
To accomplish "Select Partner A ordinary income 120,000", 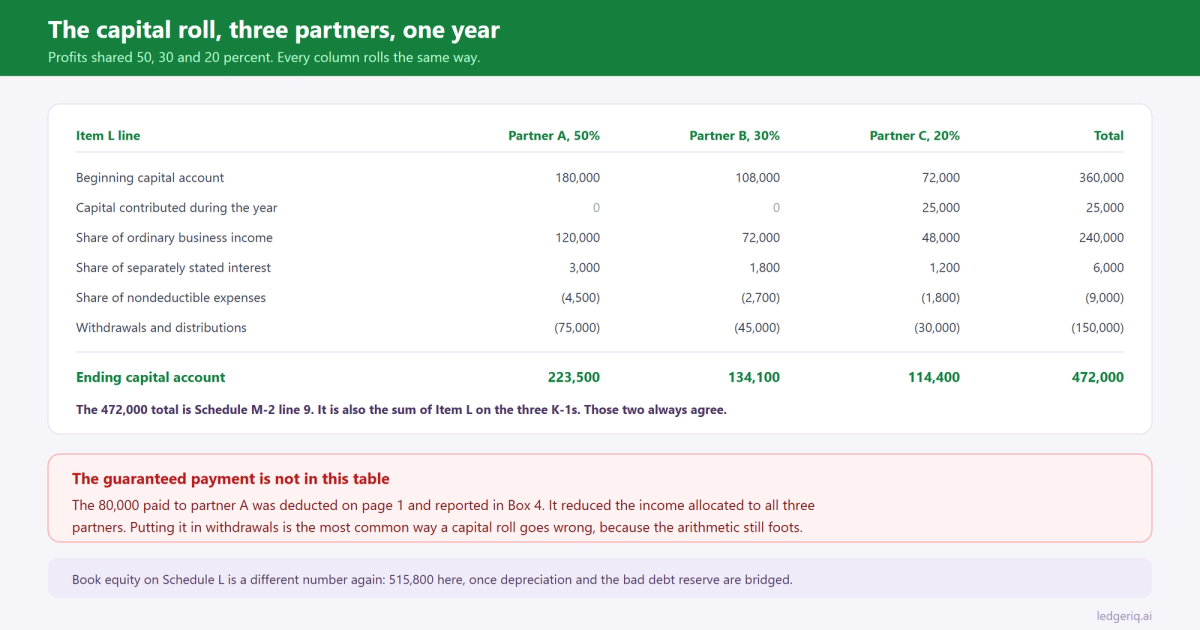I will [578, 238].
